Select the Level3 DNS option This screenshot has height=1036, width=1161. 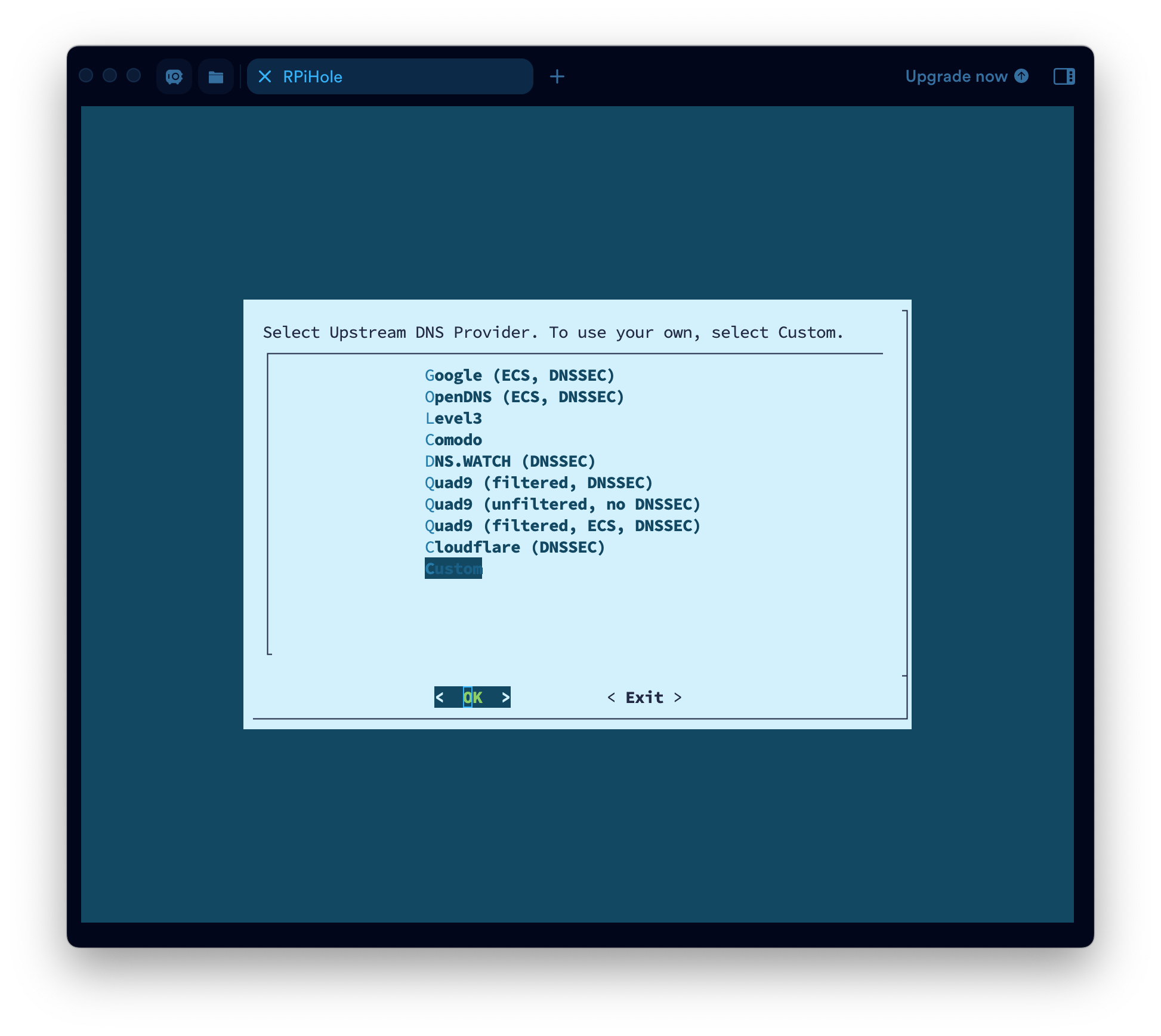coord(453,418)
